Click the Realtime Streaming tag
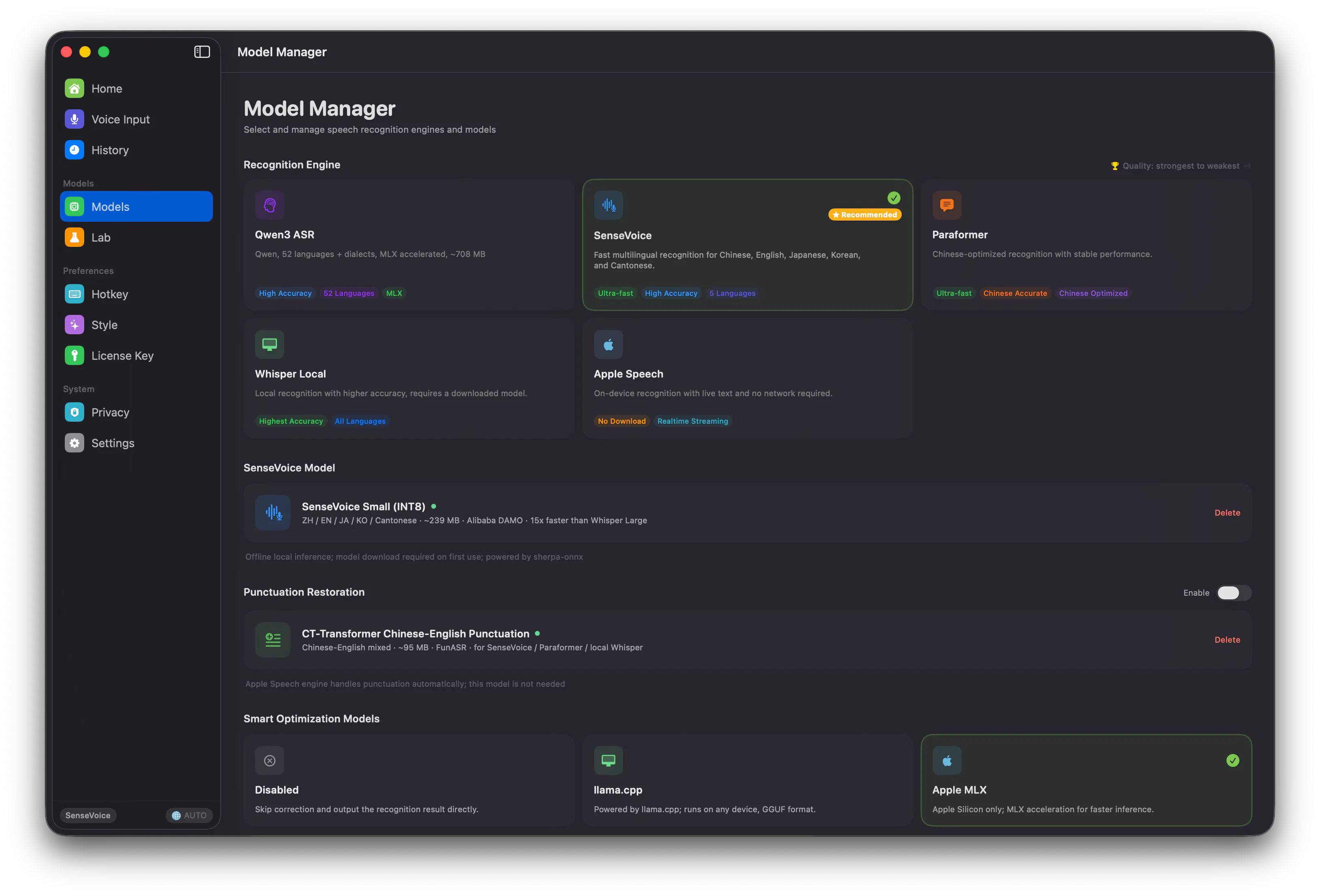1320x896 pixels. pyautogui.click(x=692, y=421)
